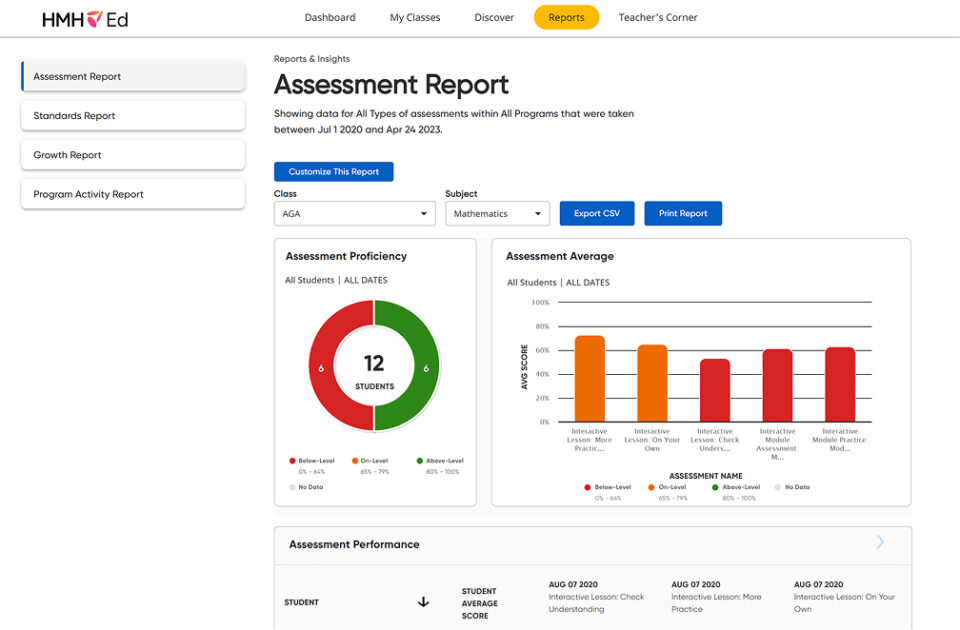The height and width of the screenshot is (630, 960).
Task: Click the Customize This Report button
Action: pos(334,171)
